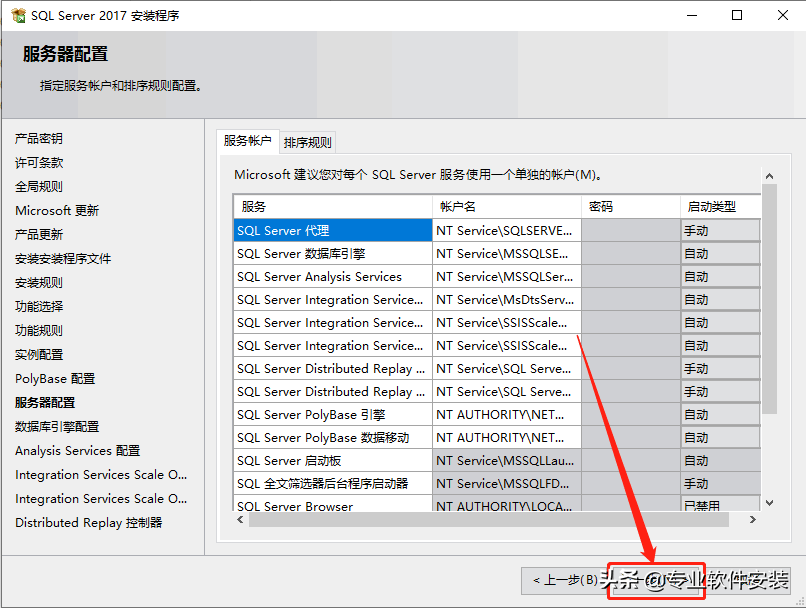Close the SQL Server 2017 installer window
806x608 pixels.
[783, 16]
